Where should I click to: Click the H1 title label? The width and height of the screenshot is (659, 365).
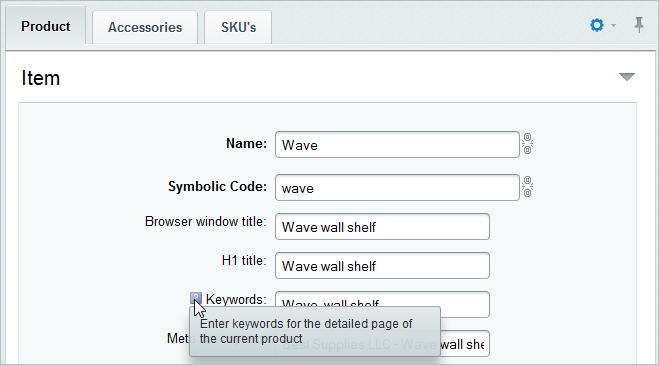[244, 261]
